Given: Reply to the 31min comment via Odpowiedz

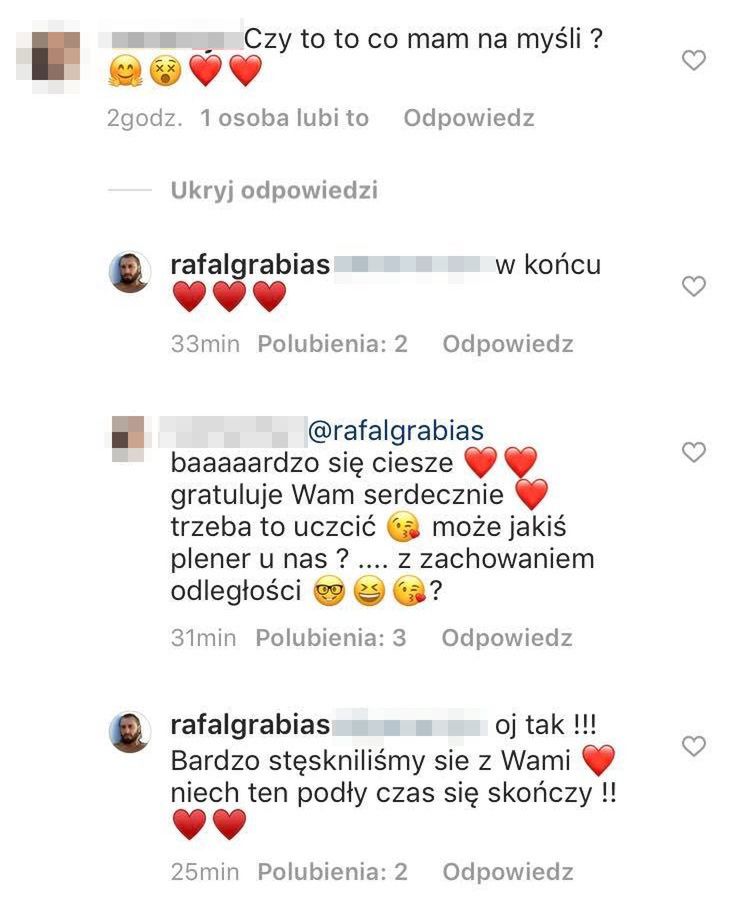Looking at the screenshot, I should pos(507,638).
